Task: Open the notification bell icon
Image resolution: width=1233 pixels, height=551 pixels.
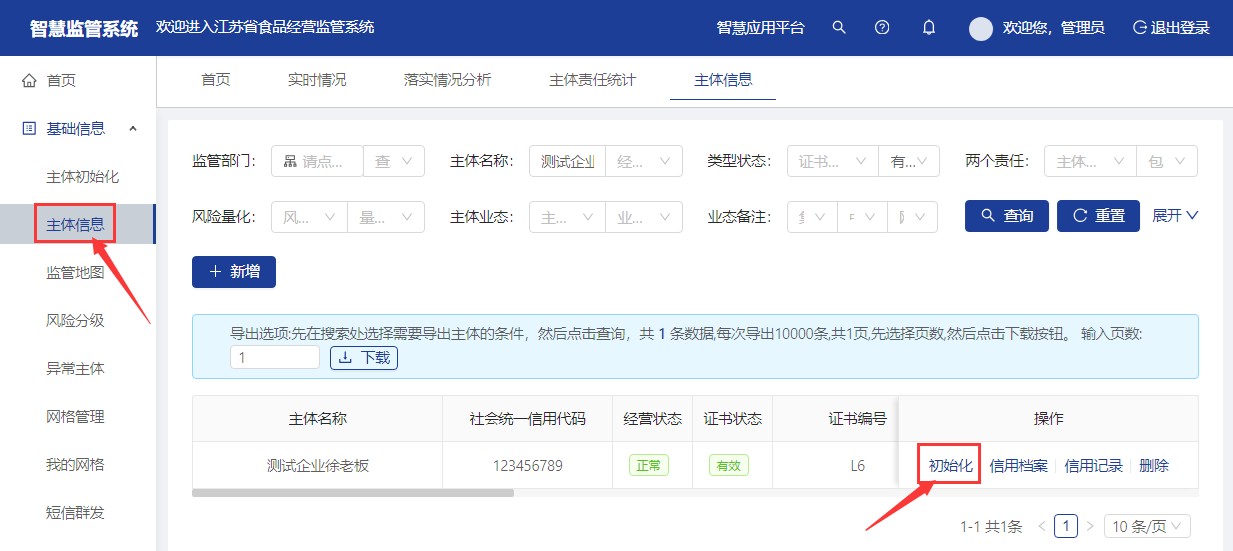Action: [929, 28]
